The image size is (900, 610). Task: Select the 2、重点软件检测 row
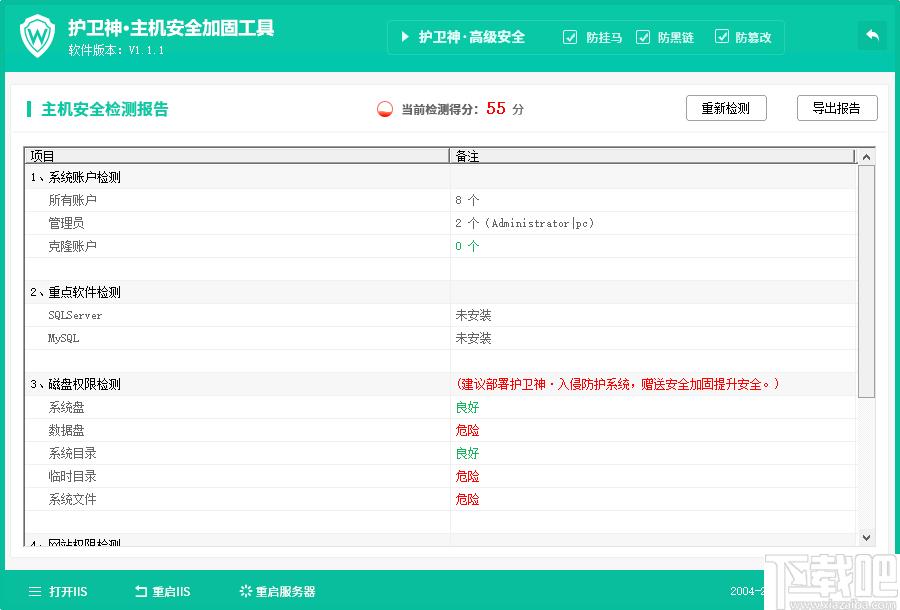440,292
